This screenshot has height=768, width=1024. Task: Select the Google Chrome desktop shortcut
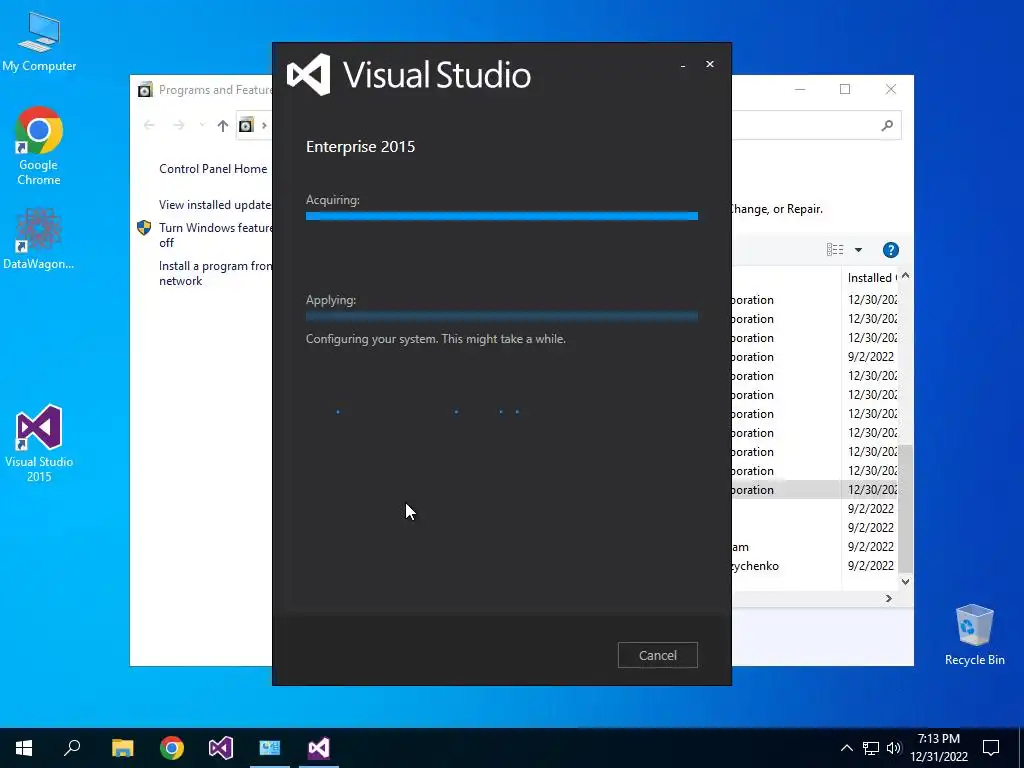pyautogui.click(x=39, y=146)
